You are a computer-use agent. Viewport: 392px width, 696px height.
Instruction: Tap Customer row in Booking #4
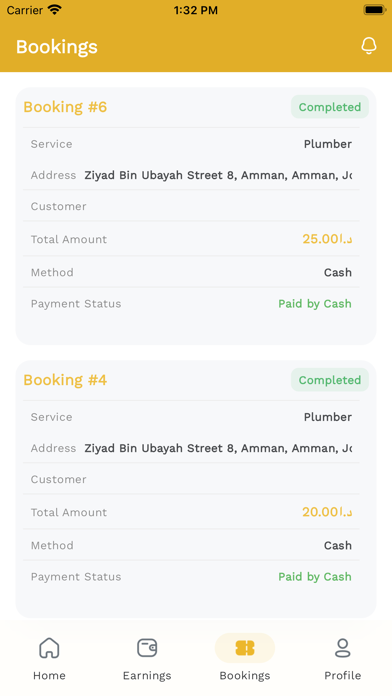coord(191,479)
